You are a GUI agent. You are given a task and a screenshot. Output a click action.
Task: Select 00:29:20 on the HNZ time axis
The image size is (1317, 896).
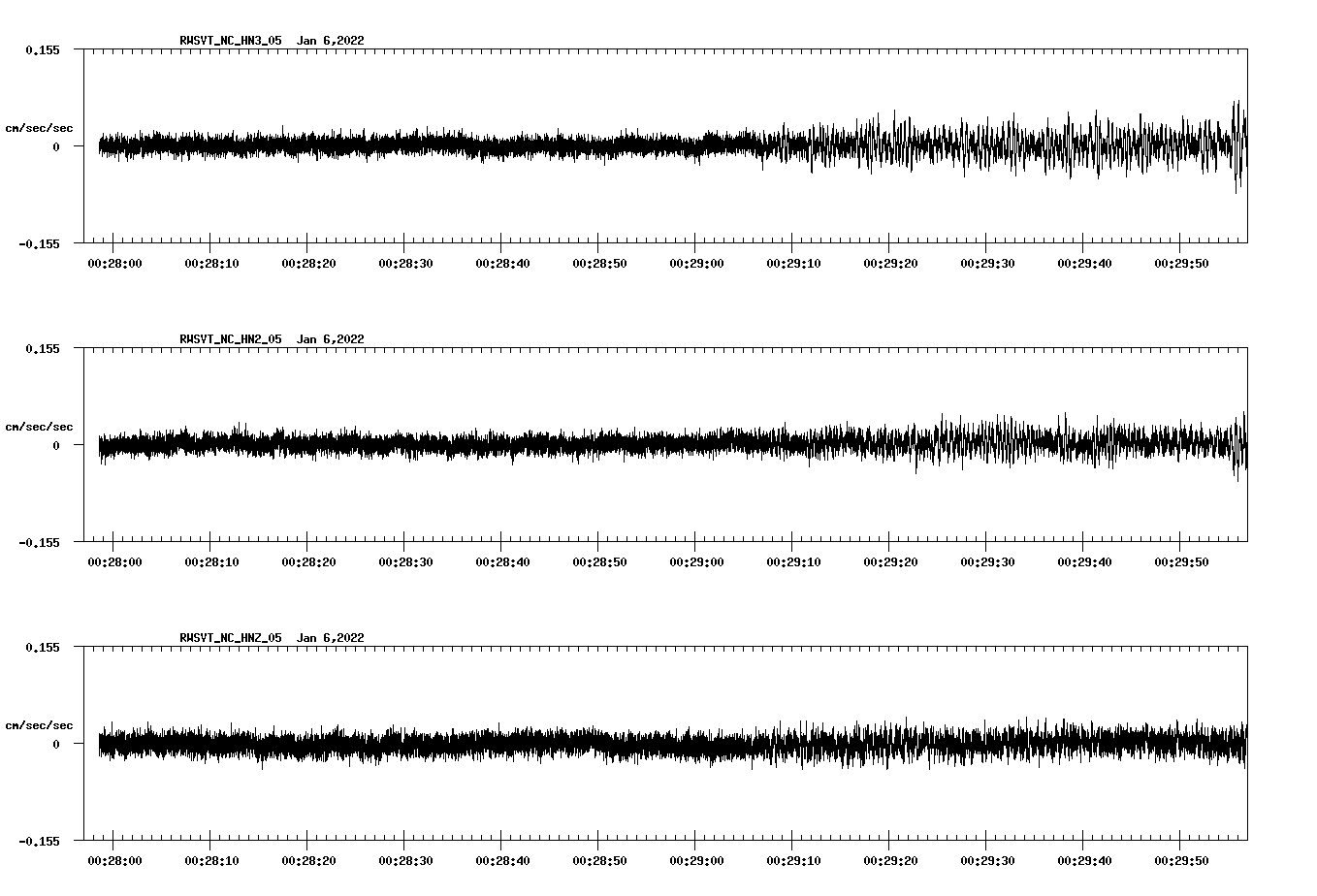(890, 861)
